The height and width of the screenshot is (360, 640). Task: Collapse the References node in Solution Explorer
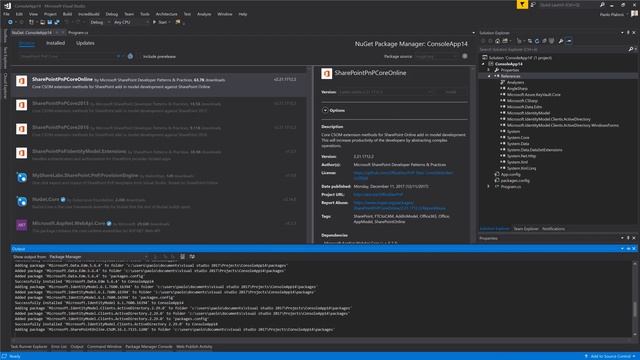point(489,76)
